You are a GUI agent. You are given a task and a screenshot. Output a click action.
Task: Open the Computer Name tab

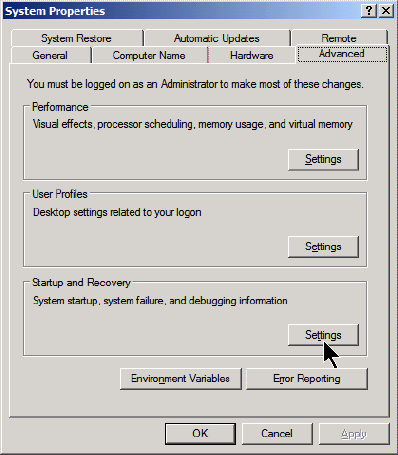coord(149,55)
